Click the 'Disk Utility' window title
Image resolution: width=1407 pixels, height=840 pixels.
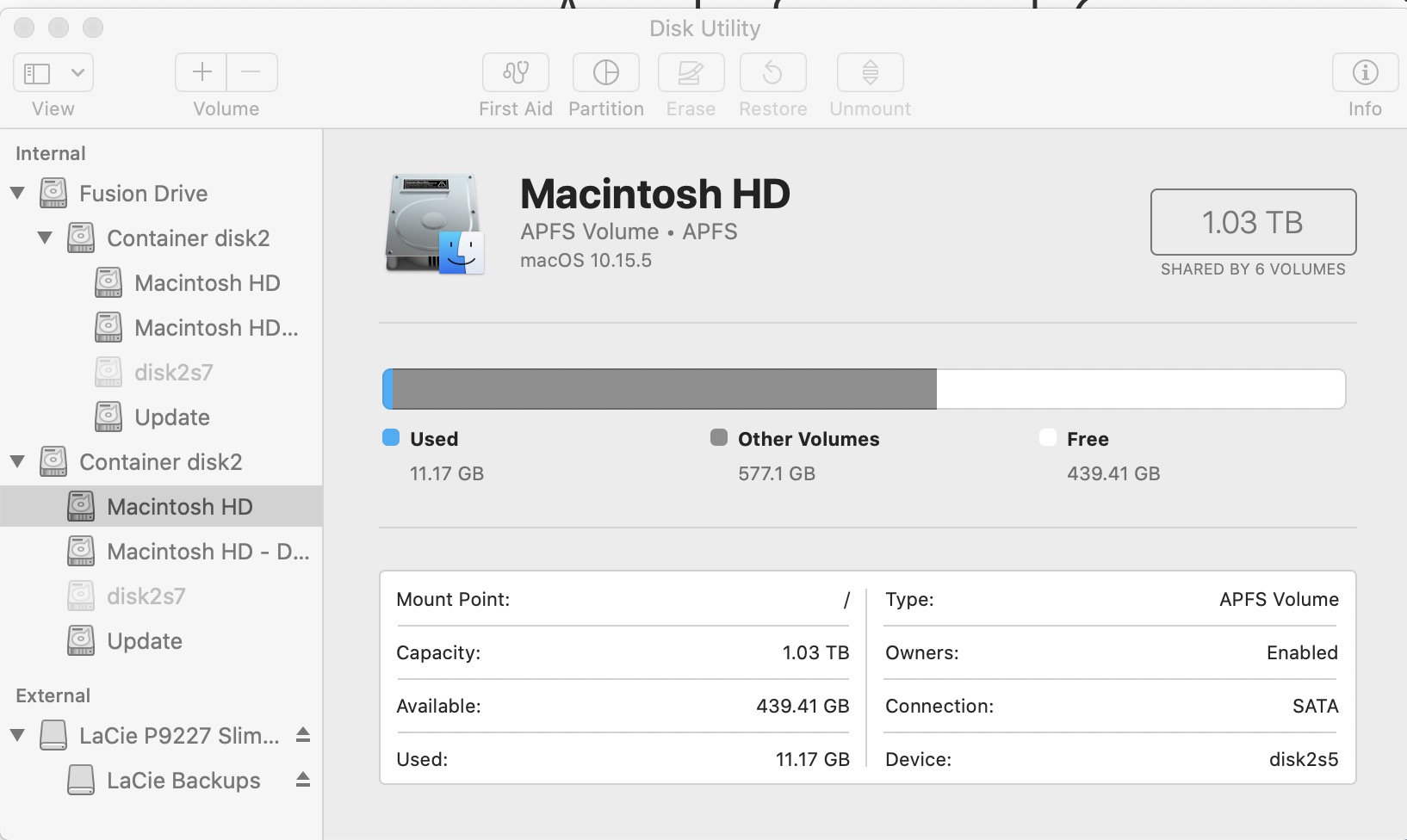coord(704,28)
